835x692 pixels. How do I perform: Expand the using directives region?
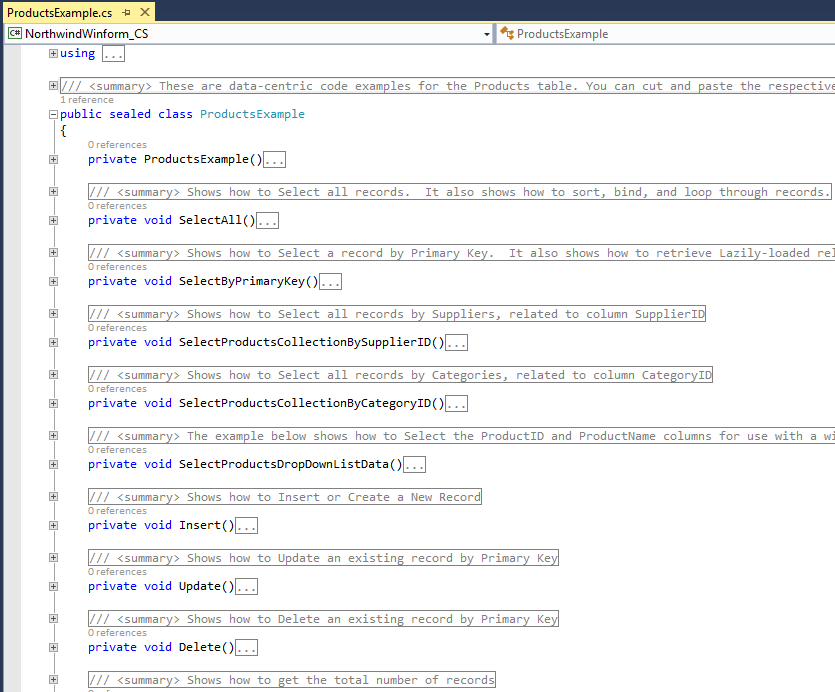[x=53, y=53]
